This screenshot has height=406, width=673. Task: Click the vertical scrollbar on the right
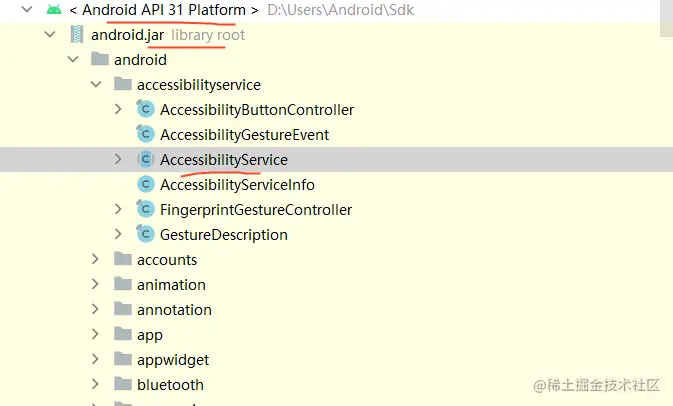(x=666, y=20)
